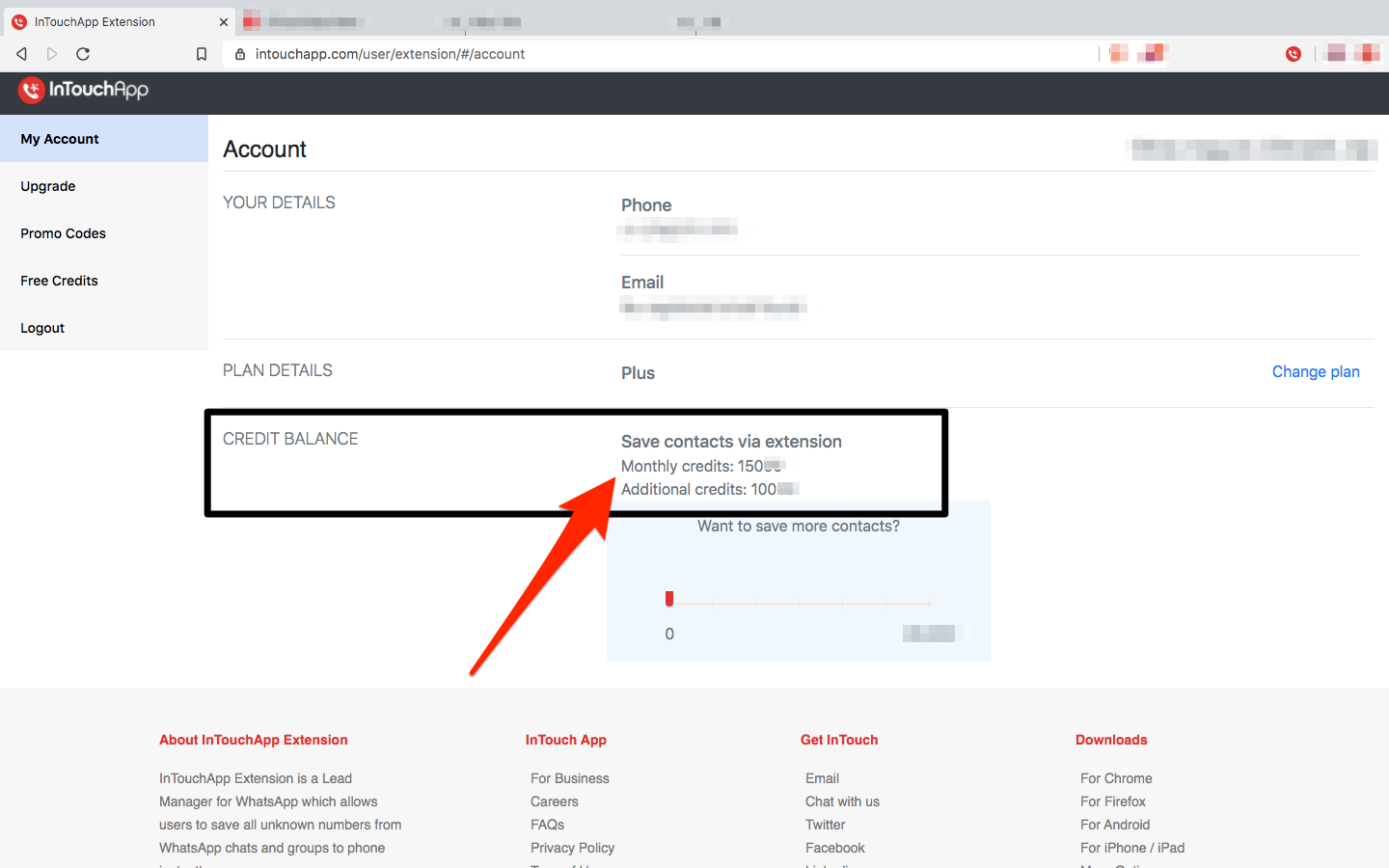Open Promo Codes in the sidebar
Image resolution: width=1389 pixels, height=868 pixels.
(x=104, y=233)
